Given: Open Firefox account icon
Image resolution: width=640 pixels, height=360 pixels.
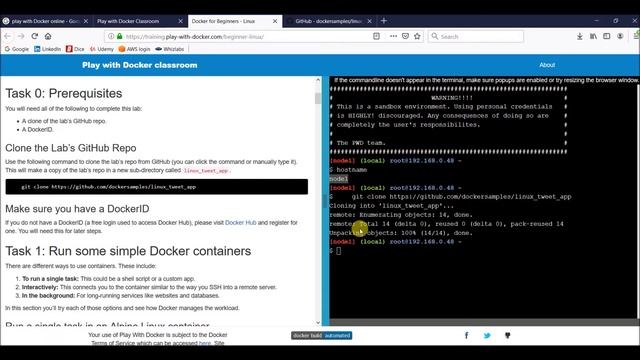Looking at the screenshot, I should 620,36.
